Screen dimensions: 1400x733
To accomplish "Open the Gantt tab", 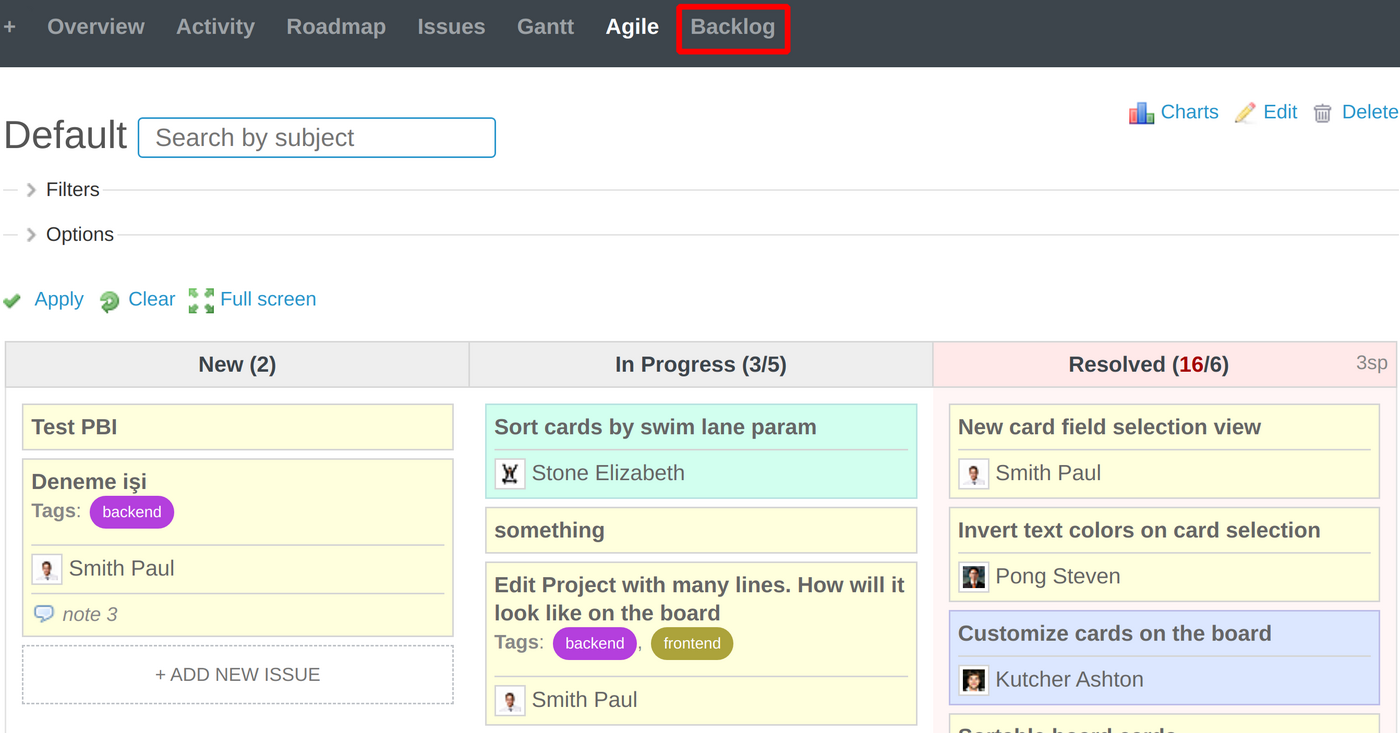I will pos(545,27).
